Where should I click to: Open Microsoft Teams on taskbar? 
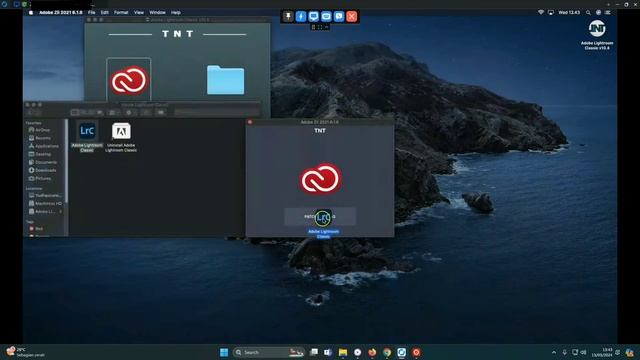(x=328, y=352)
